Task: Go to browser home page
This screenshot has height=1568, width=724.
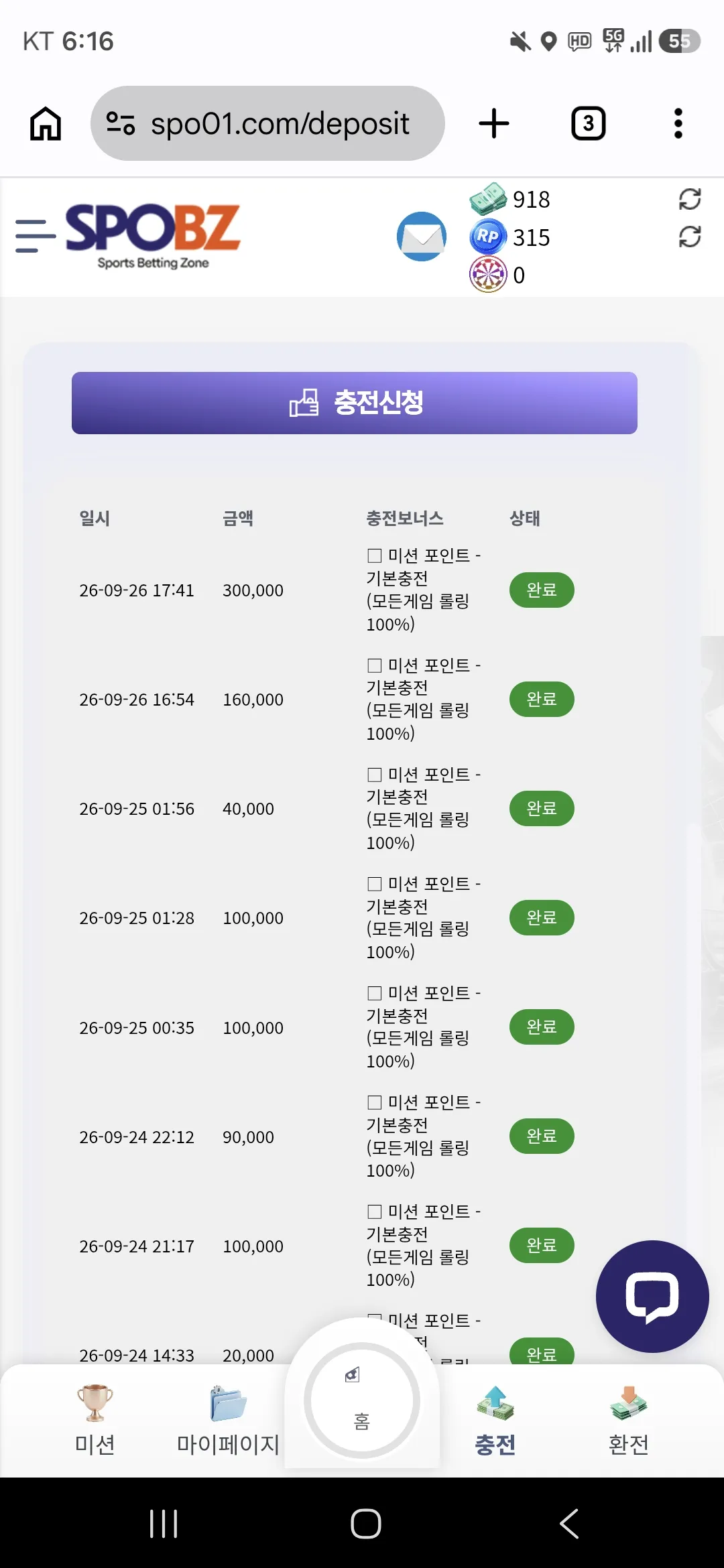Action: pyautogui.click(x=46, y=123)
